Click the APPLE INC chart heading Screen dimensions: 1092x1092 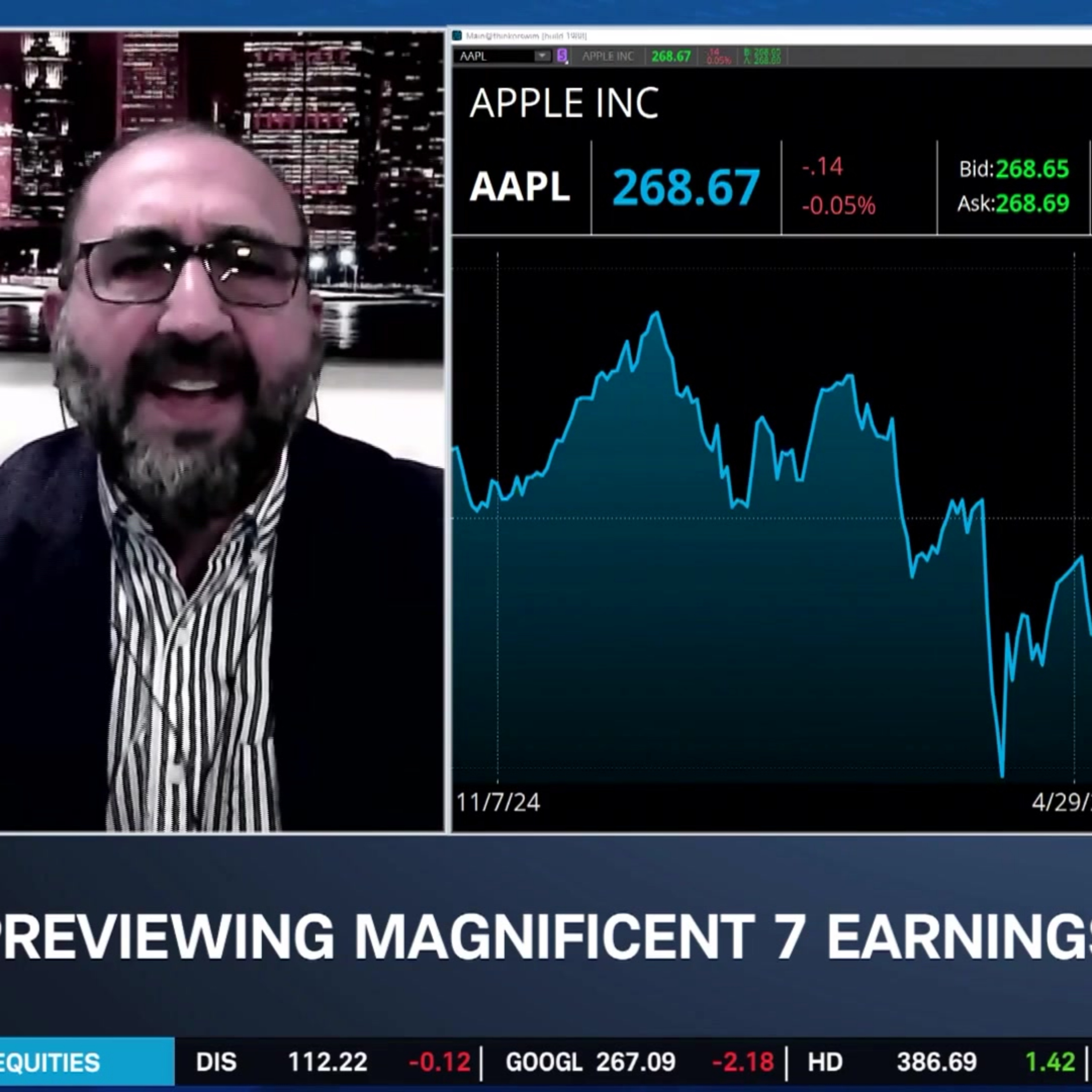pyautogui.click(x=563, y=103)
